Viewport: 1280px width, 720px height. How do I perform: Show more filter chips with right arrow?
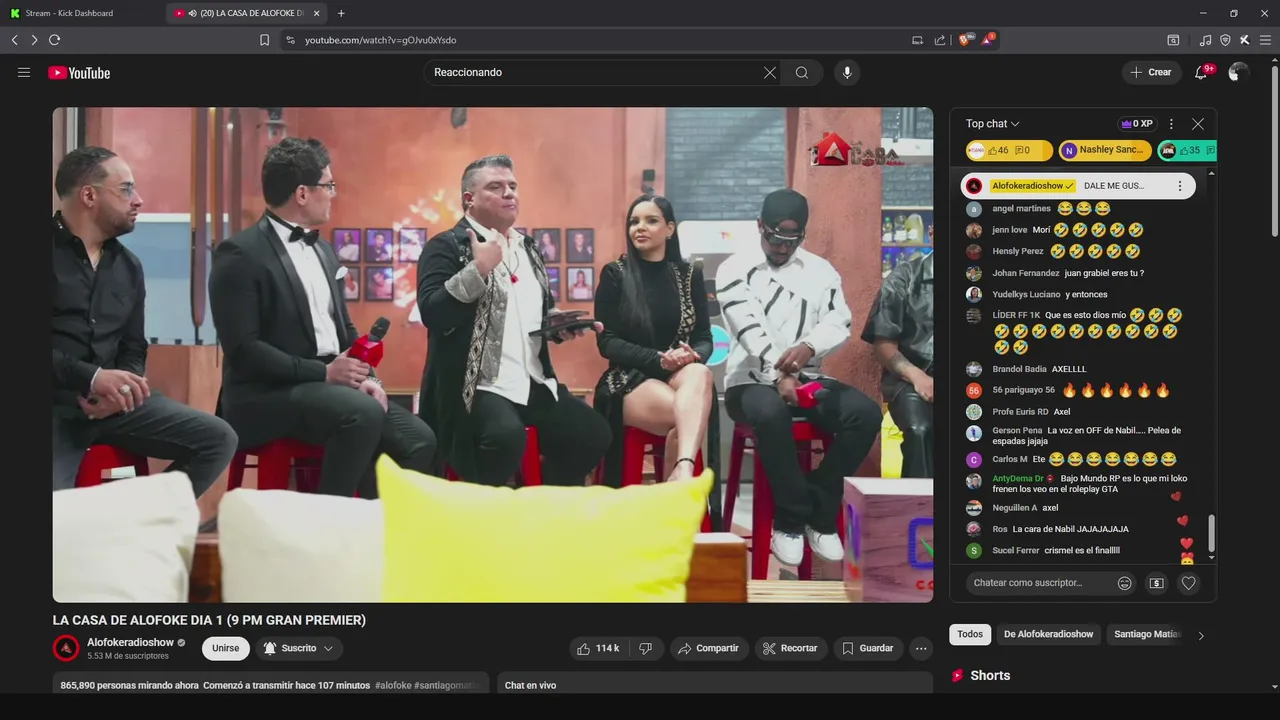coord(1201,635)
